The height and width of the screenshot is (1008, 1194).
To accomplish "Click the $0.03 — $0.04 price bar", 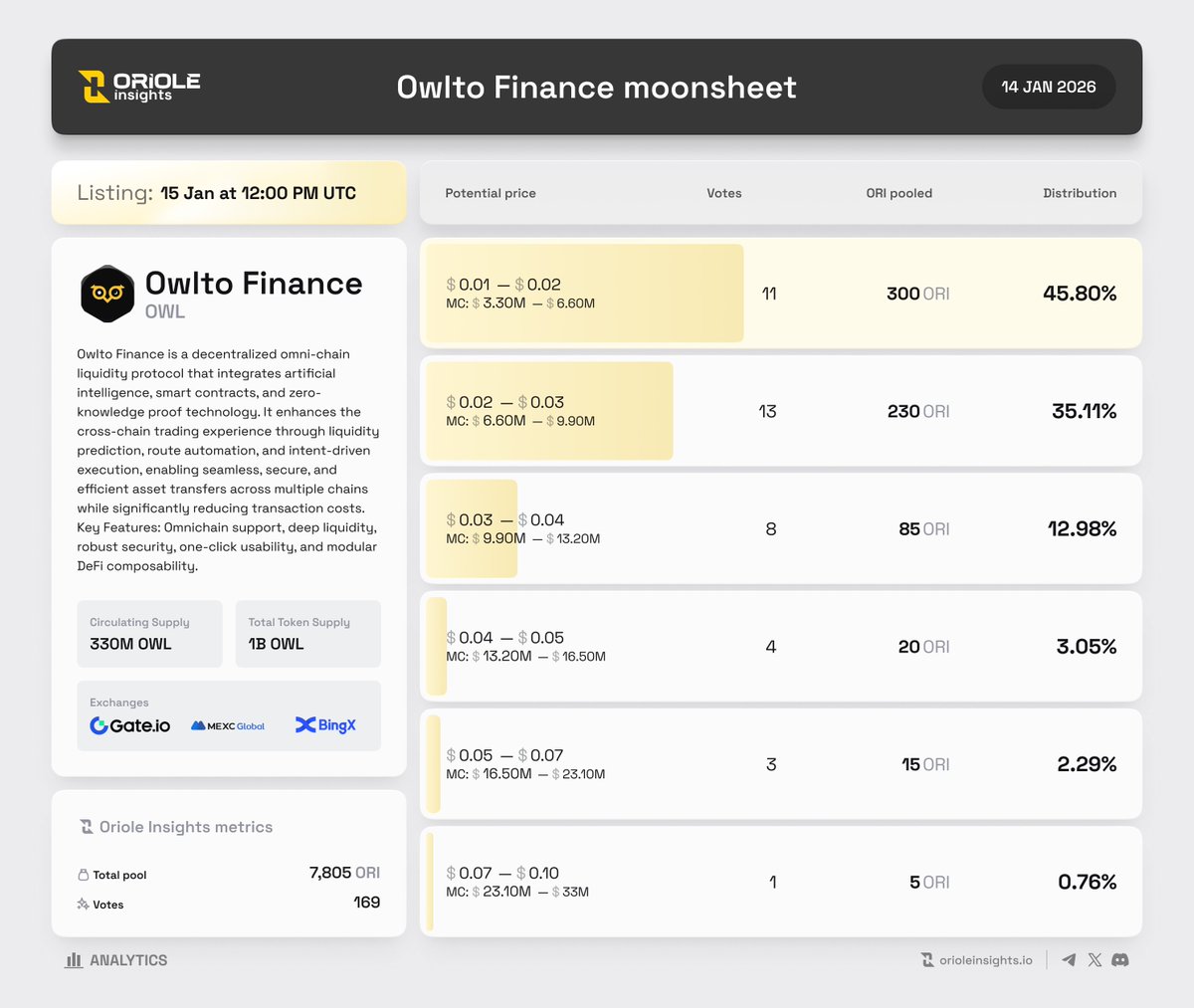I will 472,528.
